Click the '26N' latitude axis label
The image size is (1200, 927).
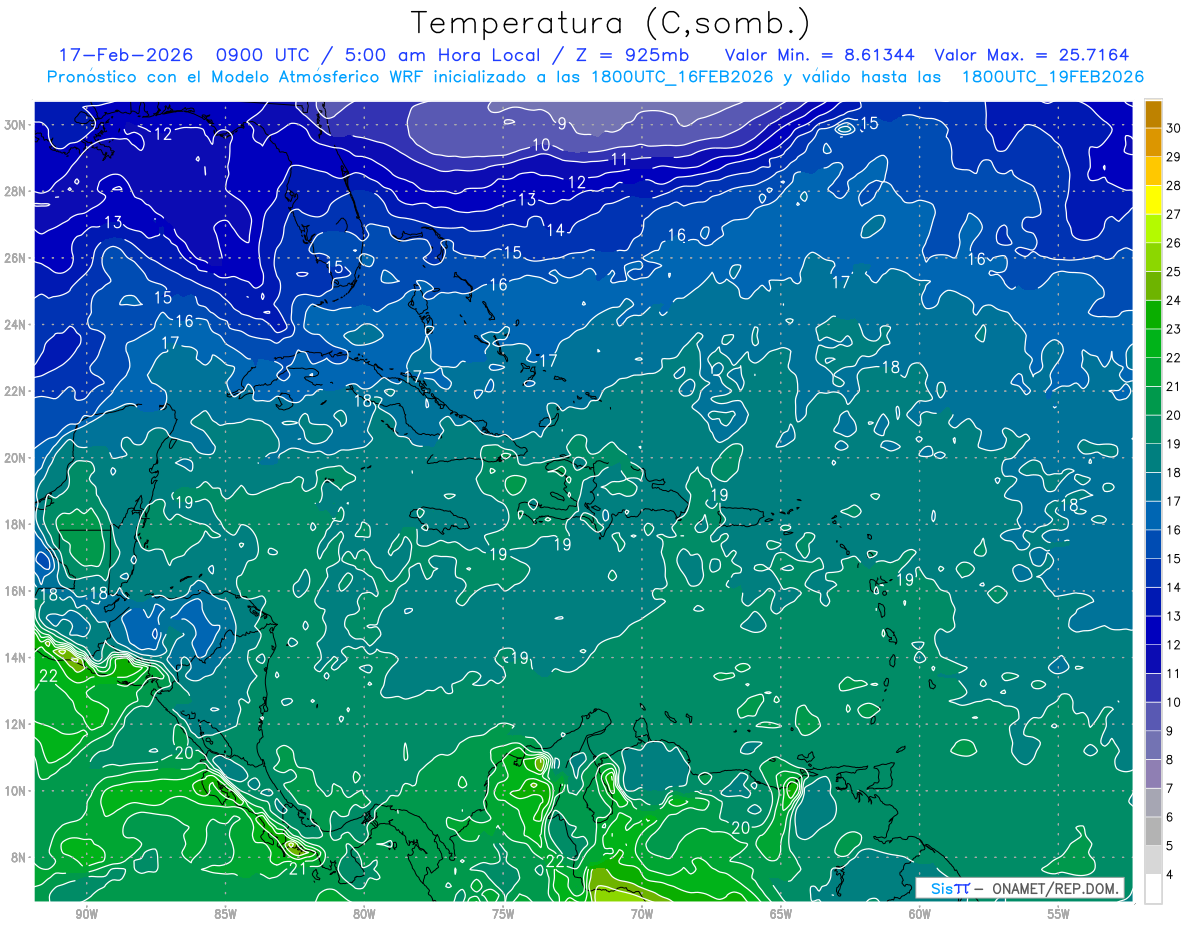point(15,258)
